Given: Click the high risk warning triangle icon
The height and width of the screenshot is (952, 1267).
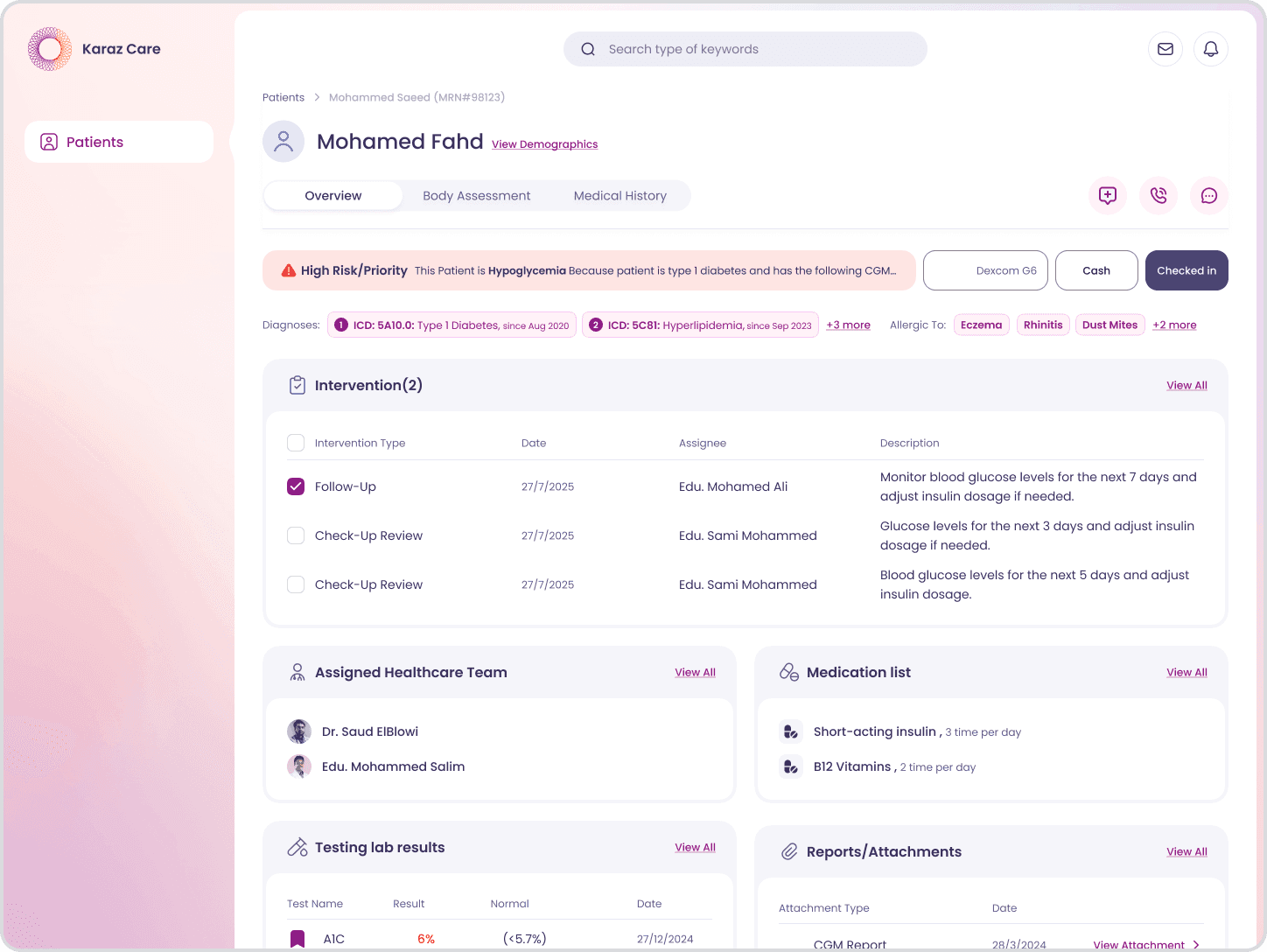Looking at the screenshot, I should pos(288,270).
